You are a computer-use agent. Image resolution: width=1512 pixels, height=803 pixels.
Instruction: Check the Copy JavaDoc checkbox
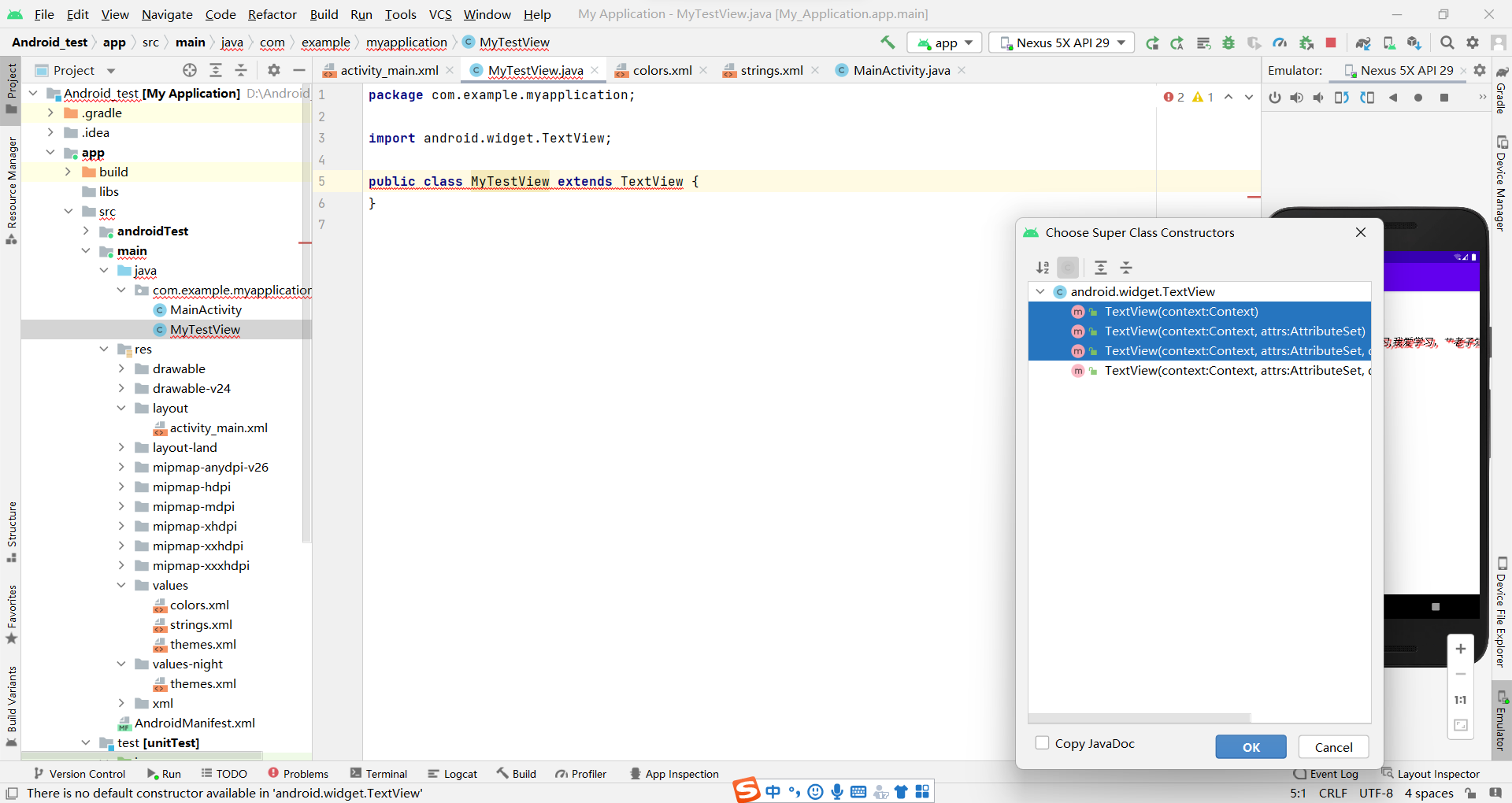tap(1043, 743)
